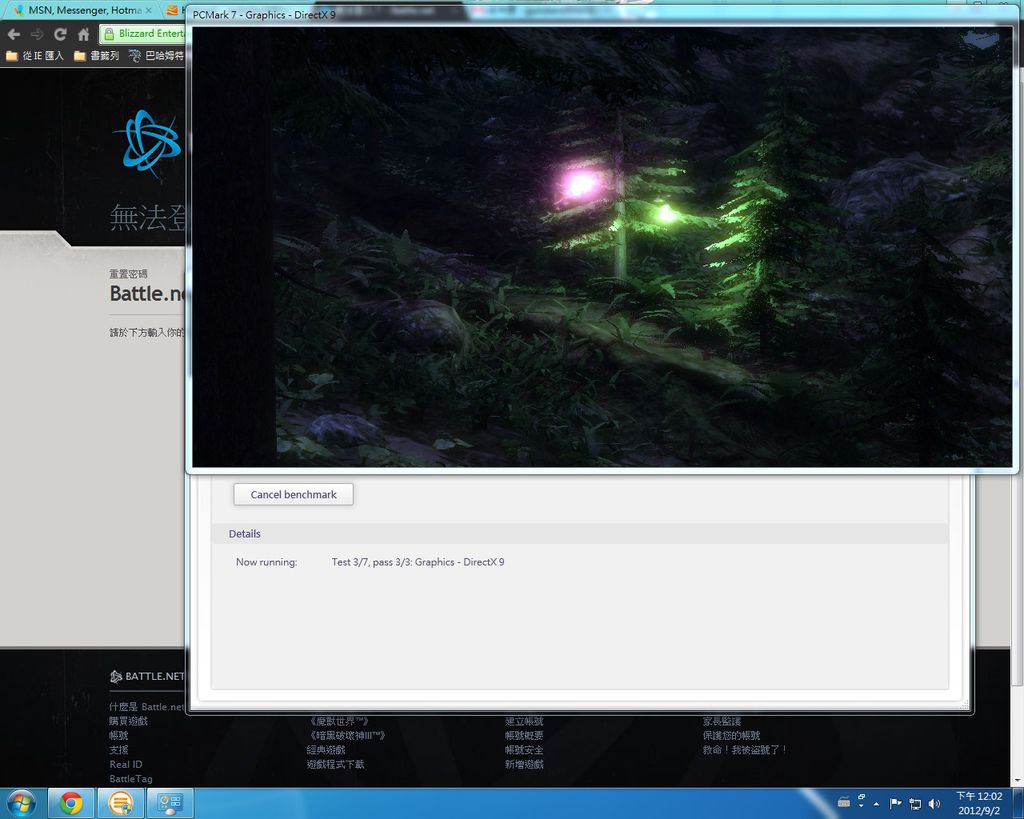The width and height of the screenshot is (1024, 819).
Task: Click the Show desktop strip on taskbar
Action: [1017, 803]
